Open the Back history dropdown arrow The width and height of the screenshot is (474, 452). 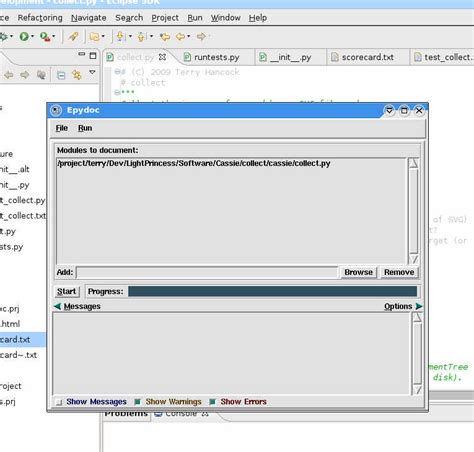(x=189, y=36)
